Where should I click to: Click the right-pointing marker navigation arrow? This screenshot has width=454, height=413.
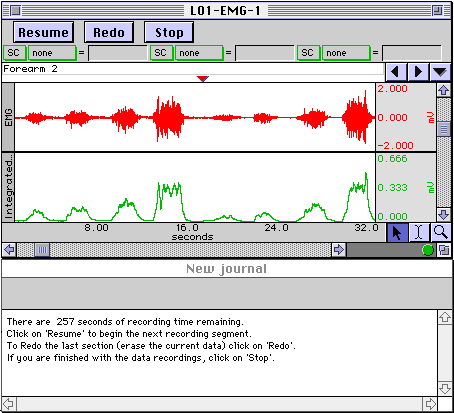point(418,72)
